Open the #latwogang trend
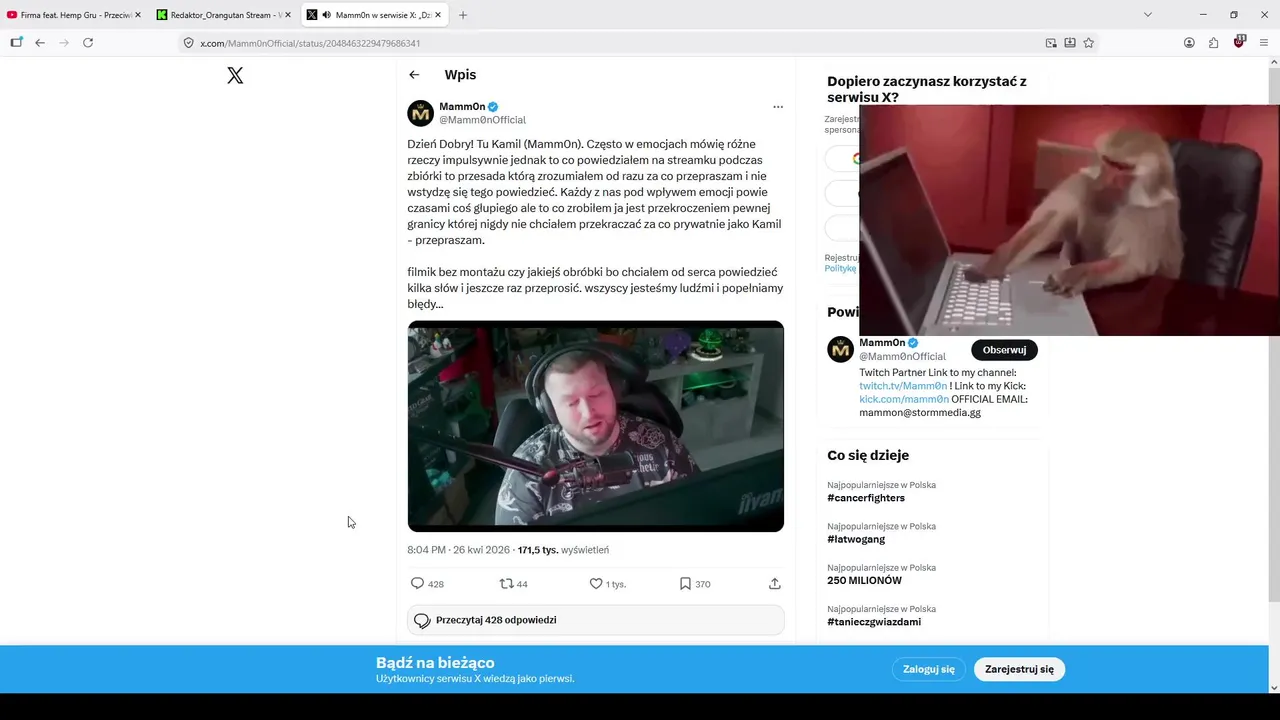Screen dimensions: 1280x720 pos(856,539)
